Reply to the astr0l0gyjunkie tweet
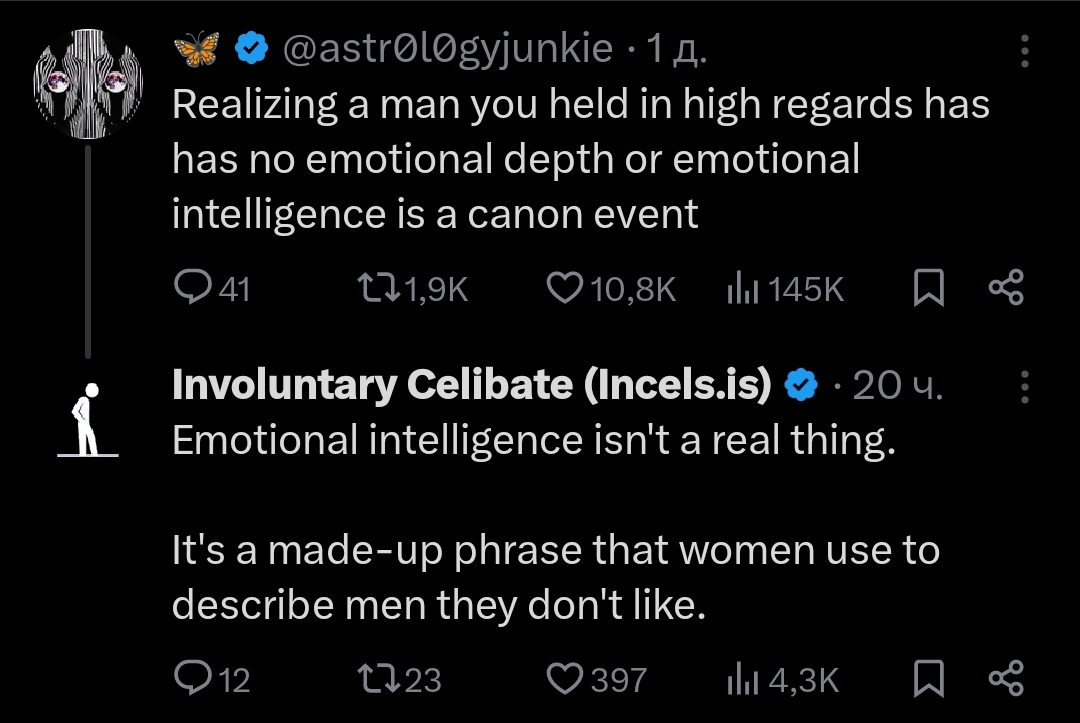 pos(190,289)
